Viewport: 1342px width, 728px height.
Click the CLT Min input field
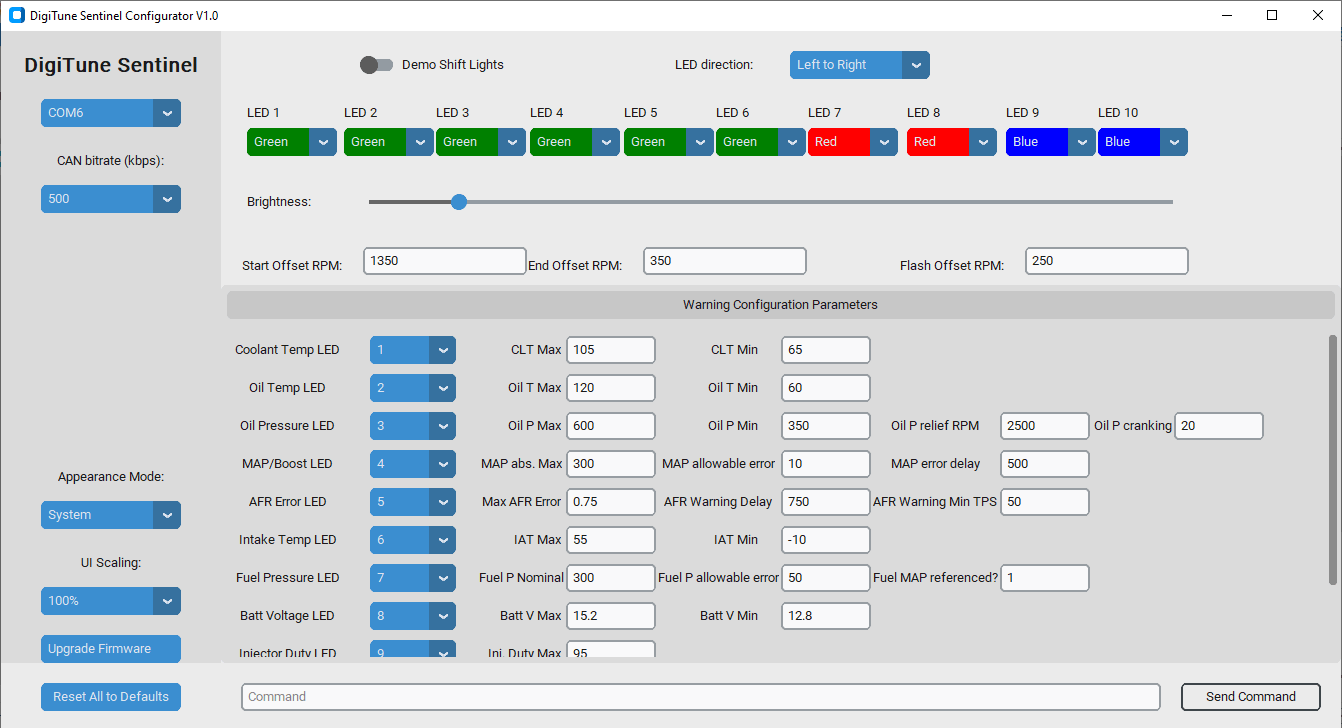(x=826, y=350)
